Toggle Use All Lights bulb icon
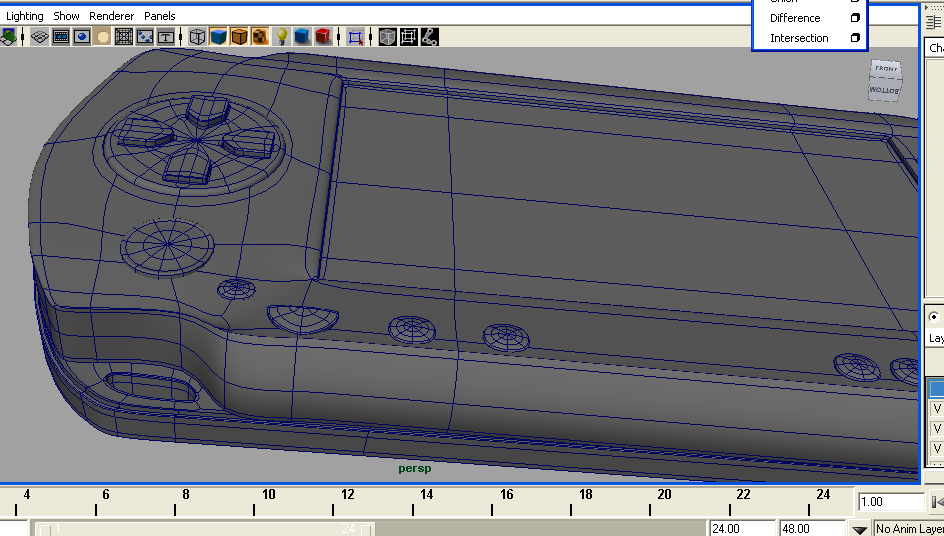The image size is (944, 536). point(281,37)
